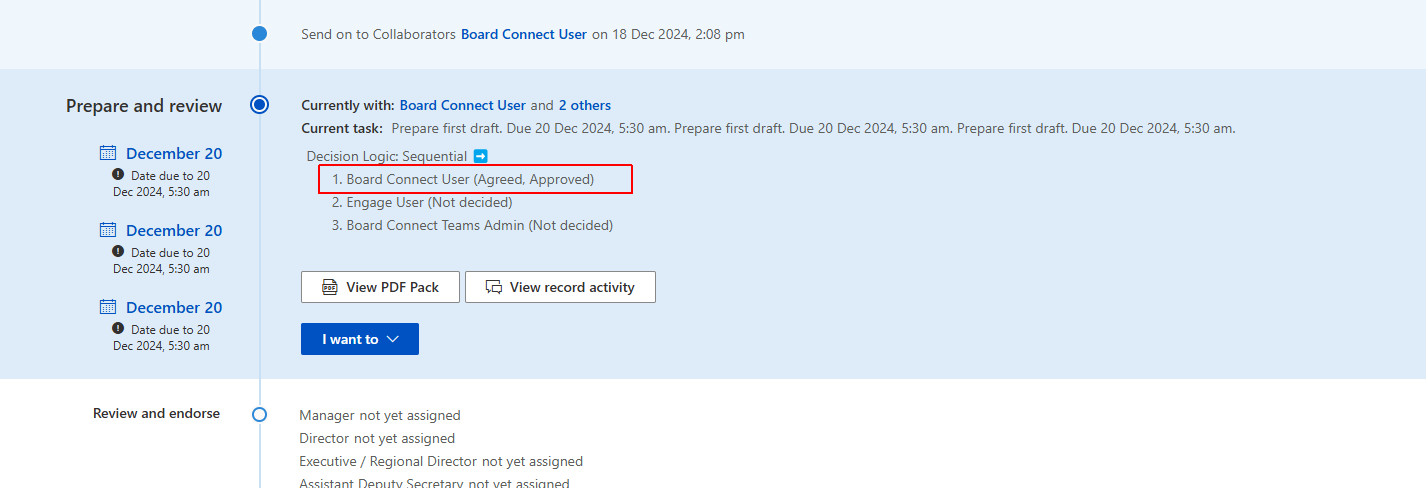
Task: Open the "I want to" dropdown
Action: [x=360, y=339]
